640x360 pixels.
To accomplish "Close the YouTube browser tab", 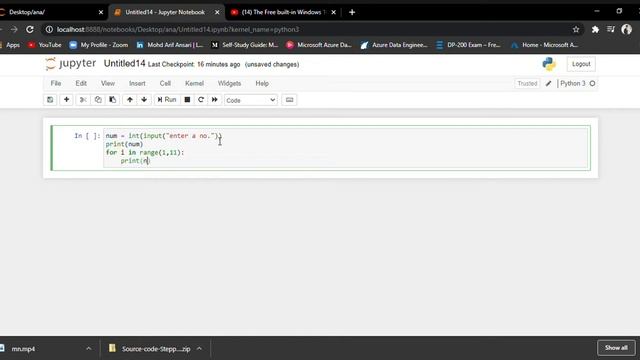I will (x=333, y=12).
